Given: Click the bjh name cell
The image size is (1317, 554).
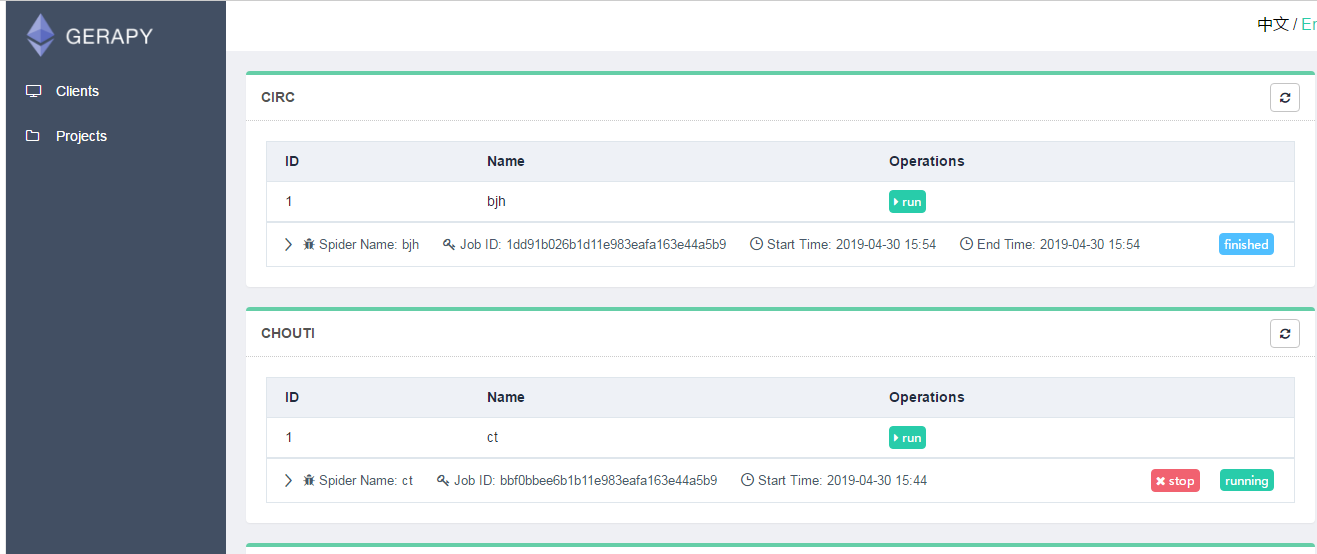Looking at the screenshot, I should 497,202.
